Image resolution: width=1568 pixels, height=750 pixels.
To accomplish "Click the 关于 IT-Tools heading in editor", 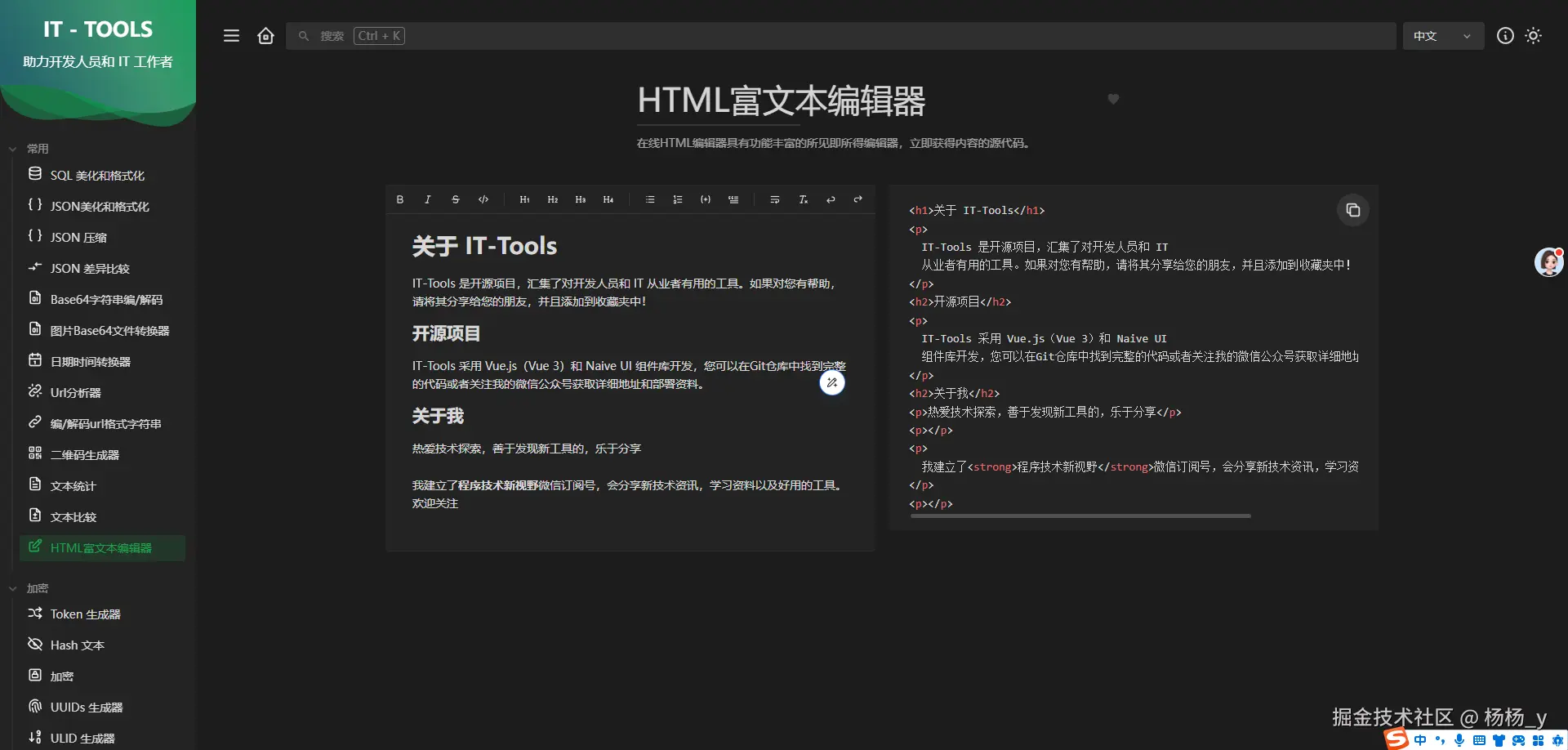I will (484, 246).
